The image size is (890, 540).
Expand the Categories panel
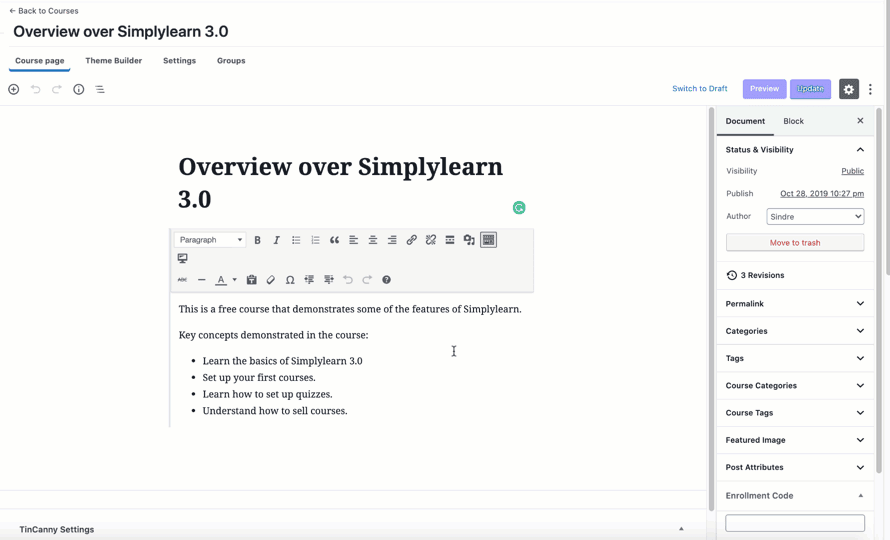click(794, 331)
